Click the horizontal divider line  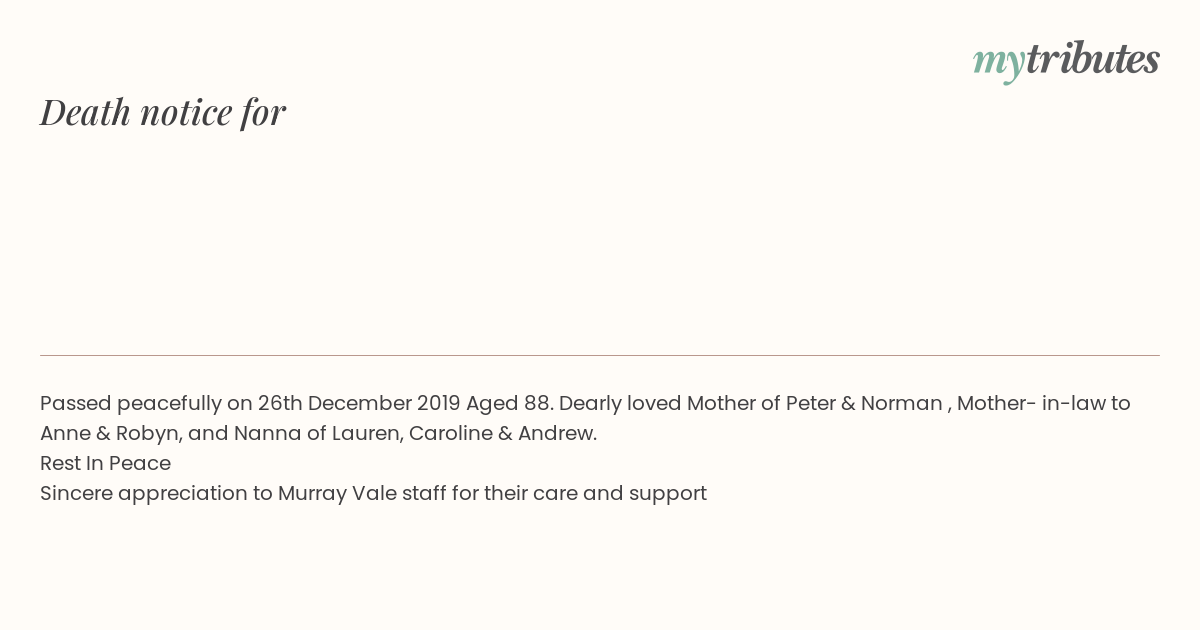click(x=600, y=355)
